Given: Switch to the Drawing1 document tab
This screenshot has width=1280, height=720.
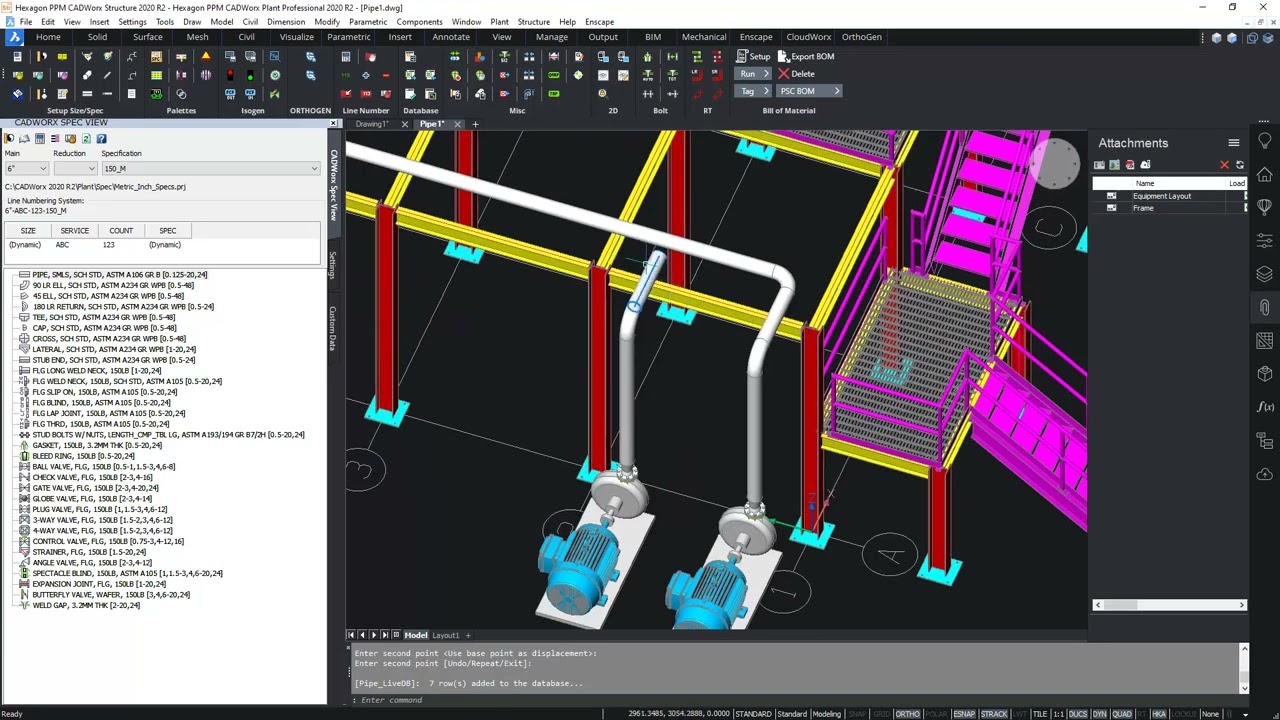Looking at the screenshot, I should tap(372, 124).
